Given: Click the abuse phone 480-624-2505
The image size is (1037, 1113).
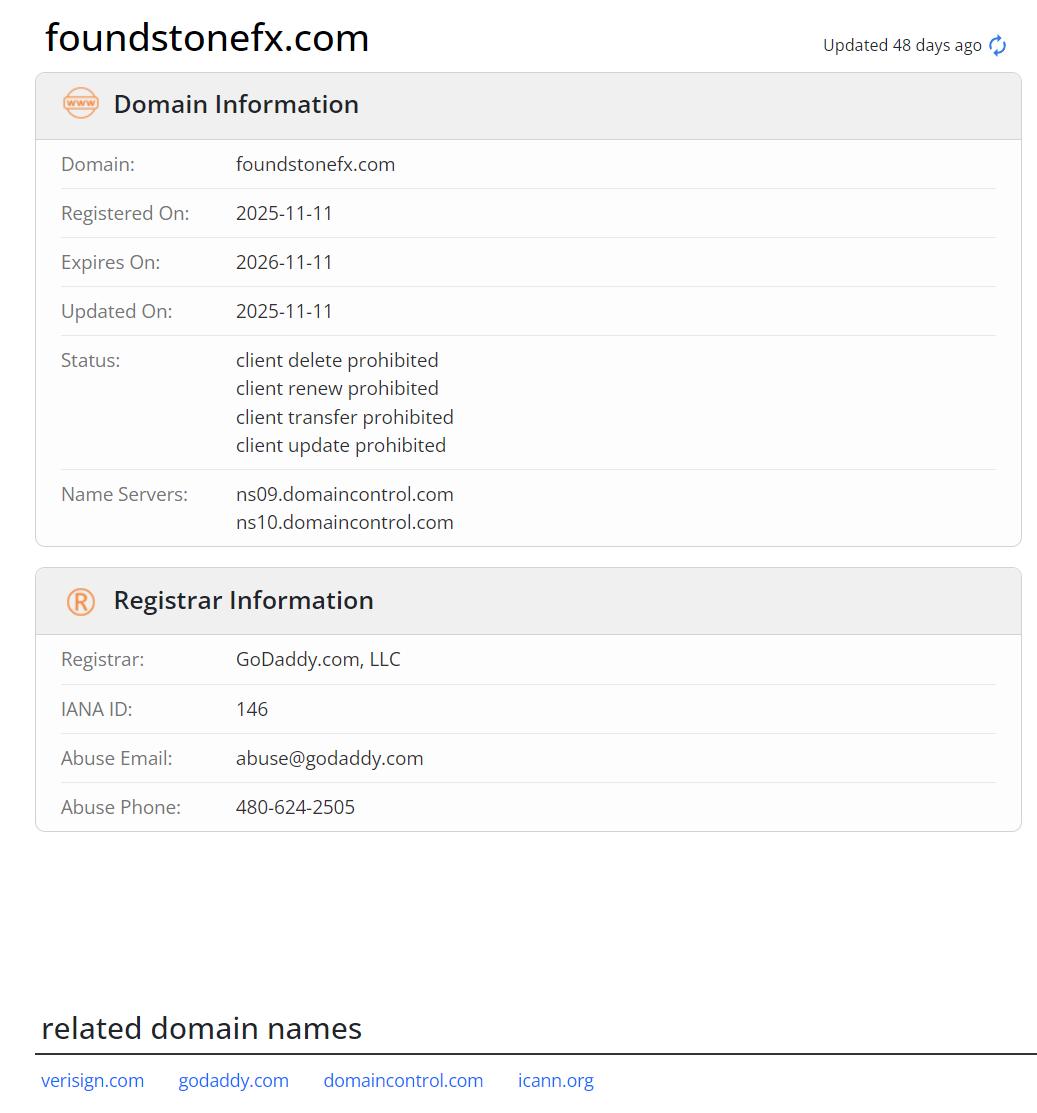Looking at the screenshot, I should pyautogui.click(x=295, y=807).
